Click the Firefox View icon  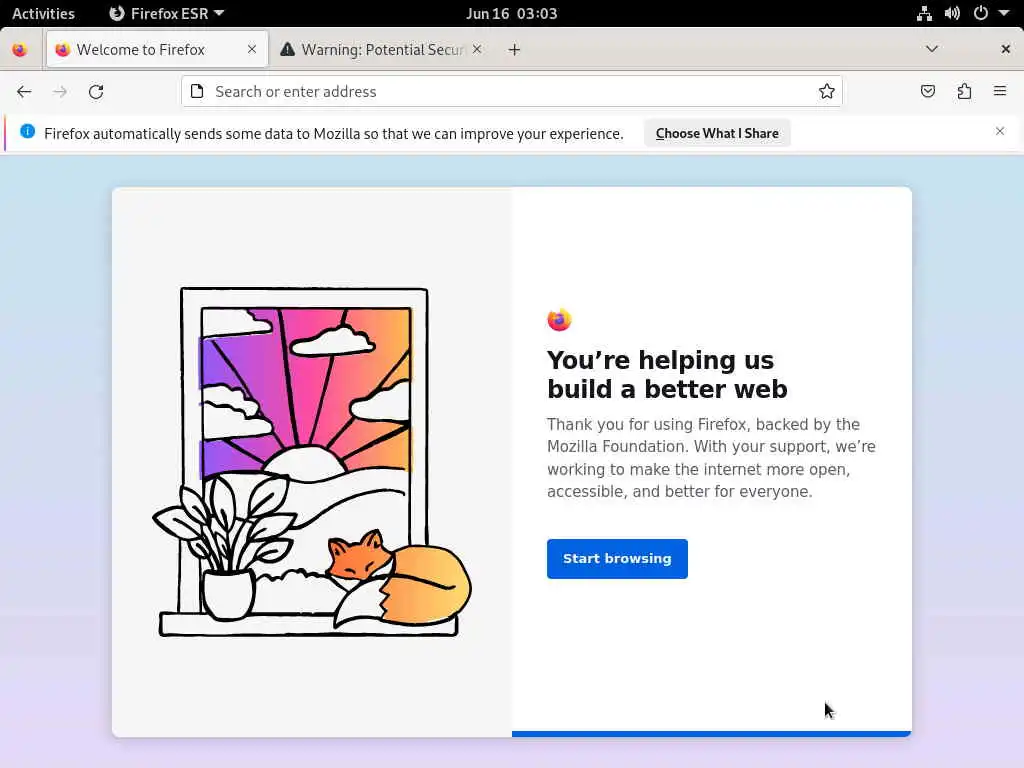pos(20,50)
